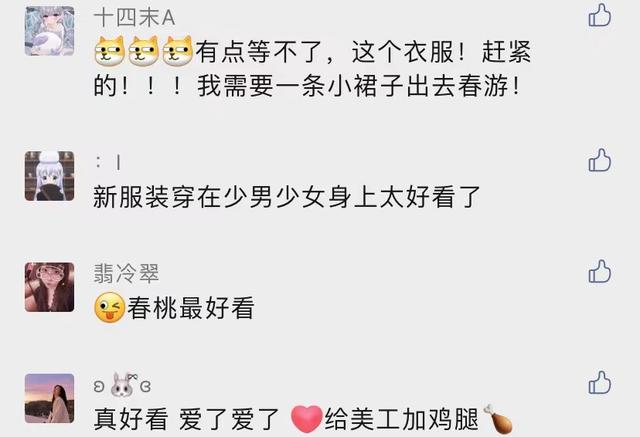The image size is (640, 437).
Task: Tap the username with the bunny emoji
Action: coord(122,385)
